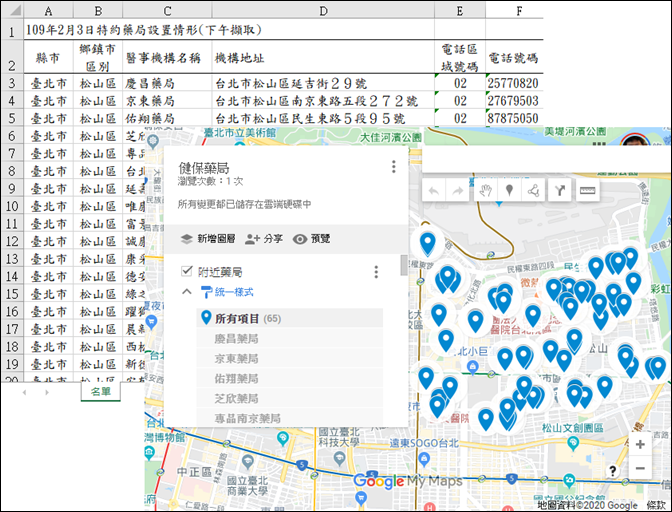Image resolution: width=672 pixels, height=512 pixels.
Task: Select column A header in Excel
Action: (48, 10)
